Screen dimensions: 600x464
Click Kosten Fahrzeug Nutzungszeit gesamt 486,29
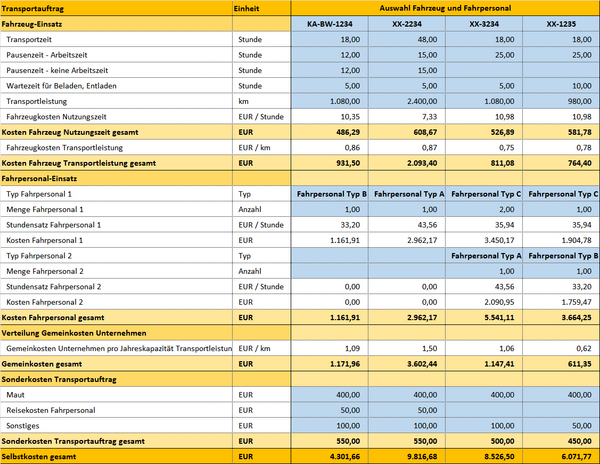pos(329,132)
